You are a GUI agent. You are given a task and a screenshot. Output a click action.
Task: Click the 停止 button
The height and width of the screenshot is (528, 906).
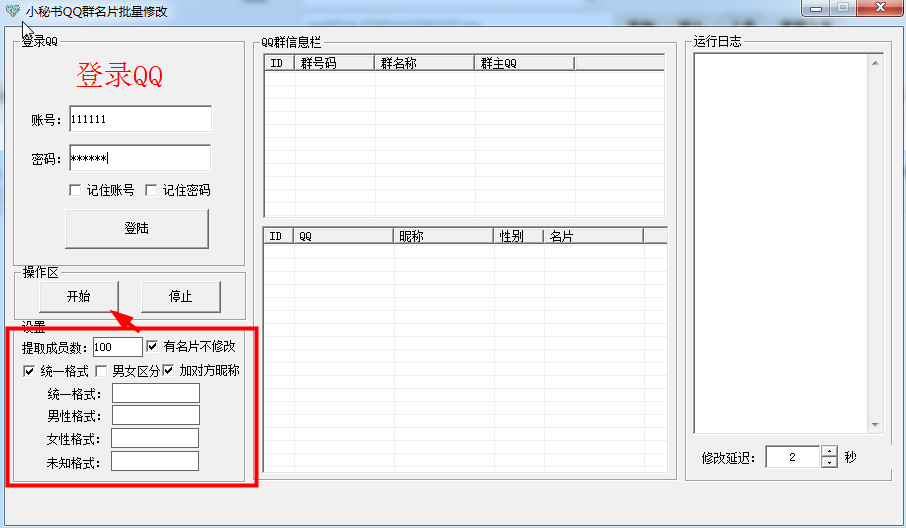point(180,296)
